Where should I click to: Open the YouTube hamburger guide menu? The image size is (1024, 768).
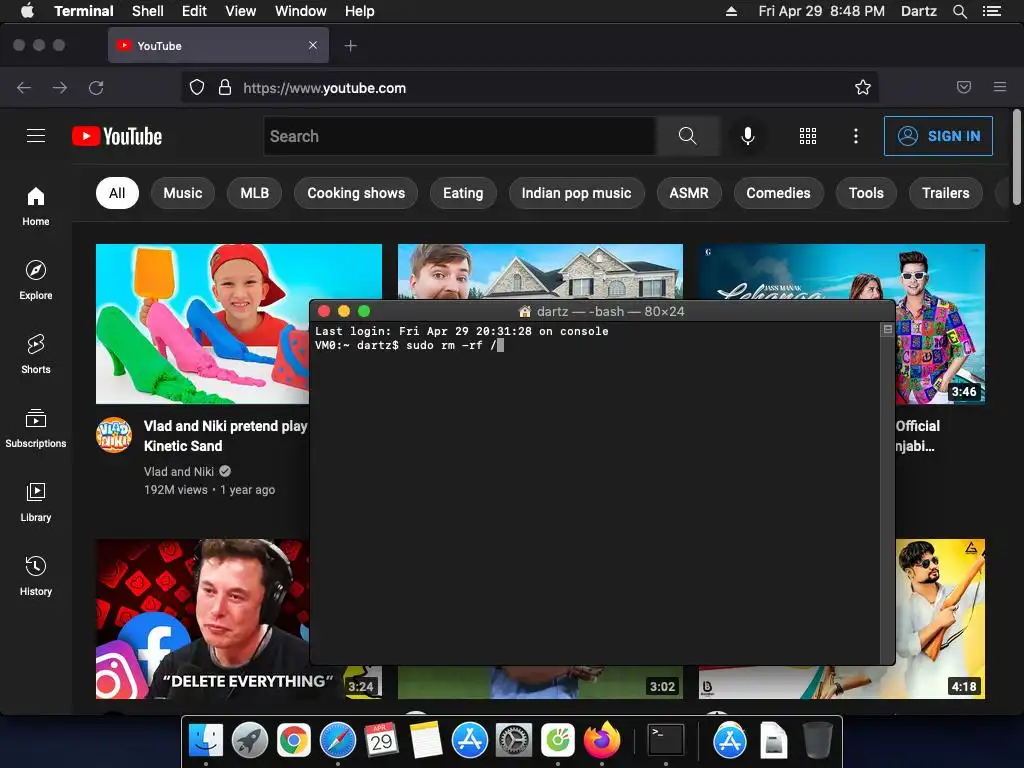[36, 136]
